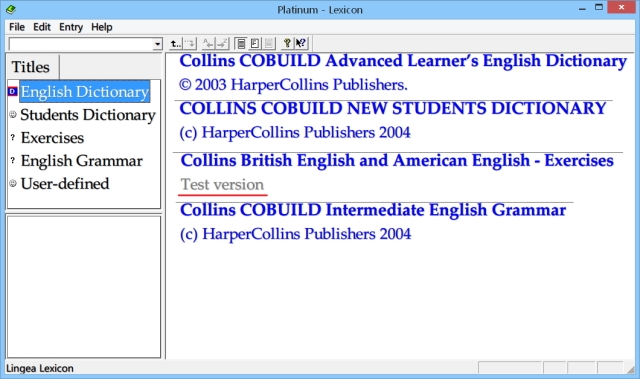Click the entry page layout toolbar icon
Image resolution: width=640 pixels, height=379 pixels.
coord(255,43)
